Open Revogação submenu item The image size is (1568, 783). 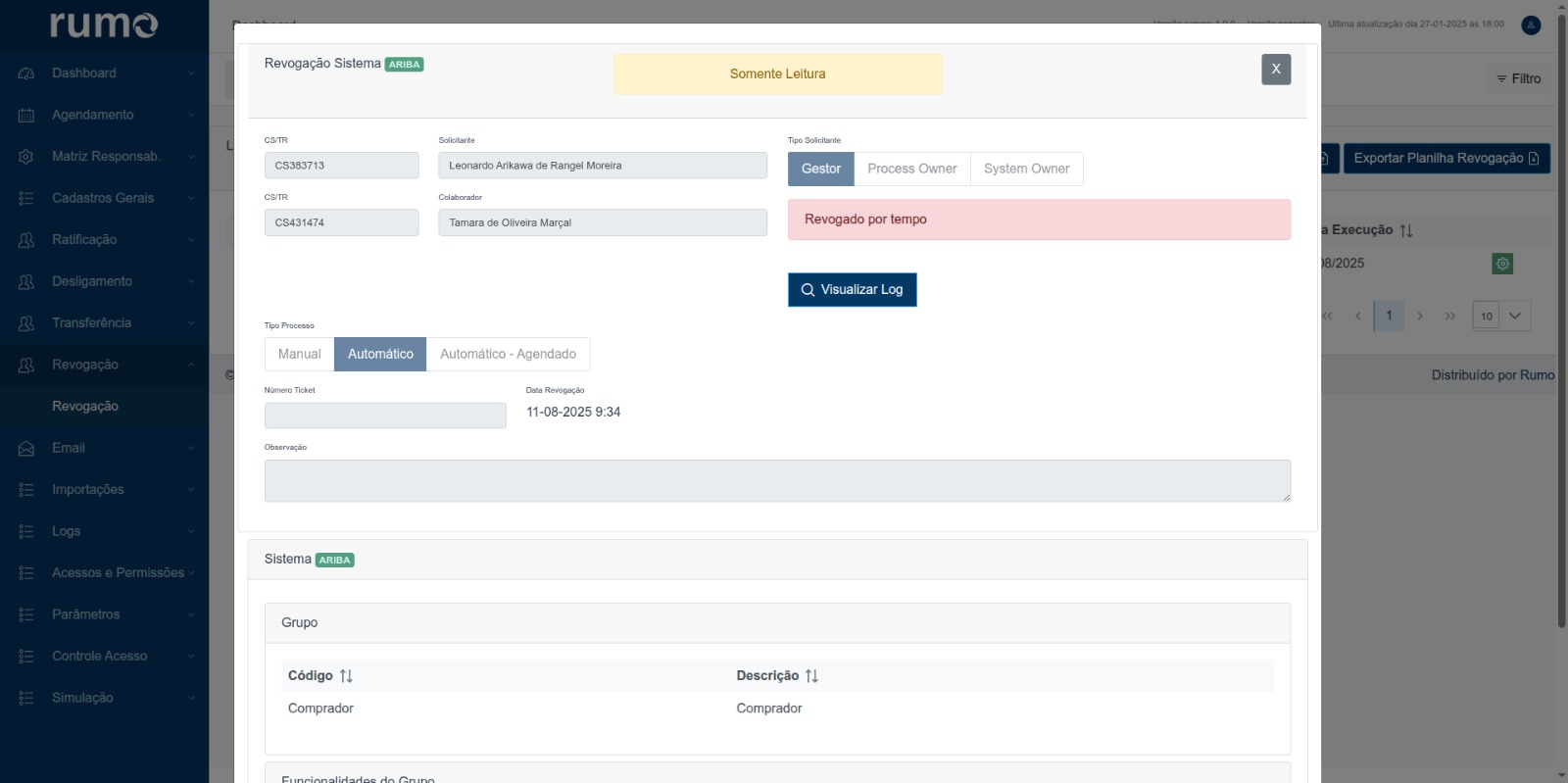(85, 407)
